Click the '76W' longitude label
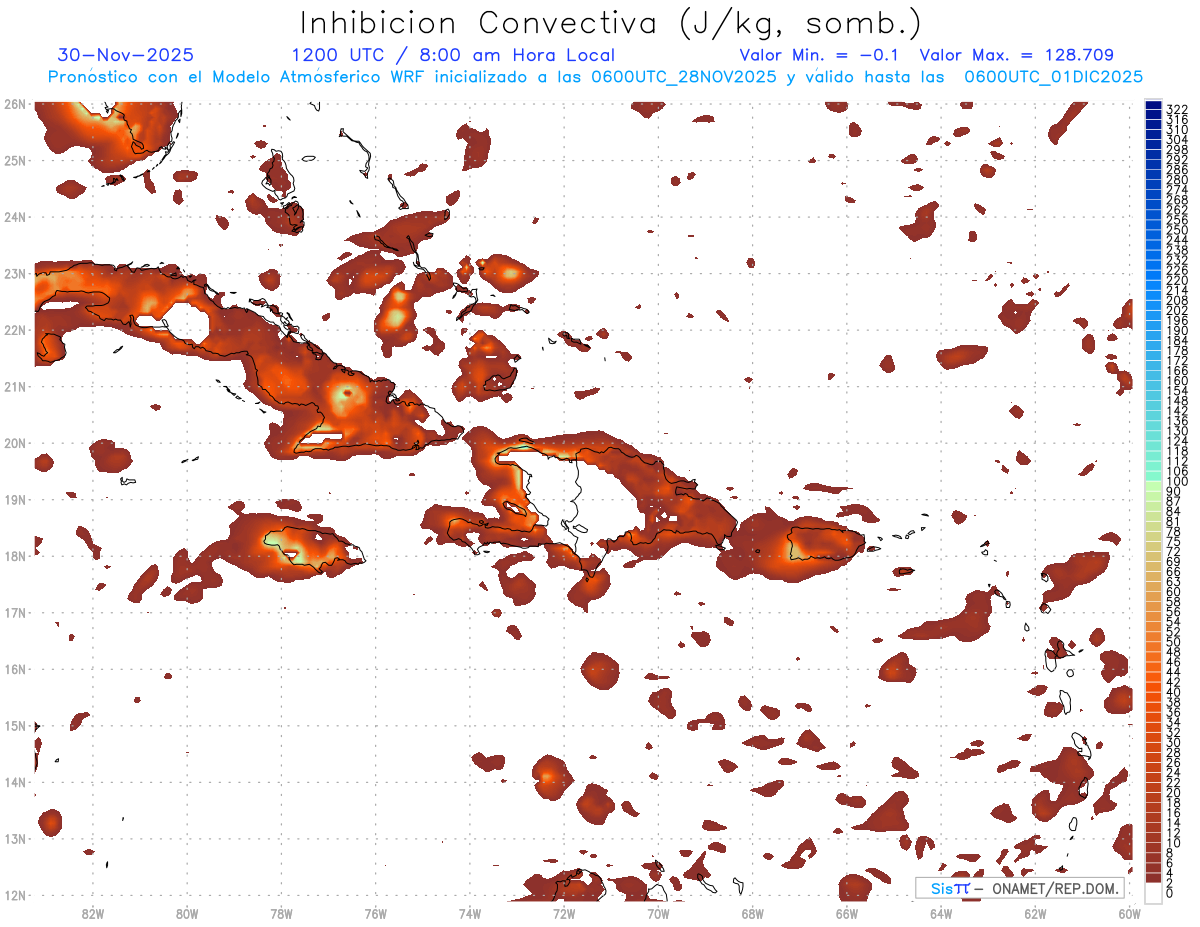Screen dimensions: 1200x927 pyautogui.click(x=375, y=913)
